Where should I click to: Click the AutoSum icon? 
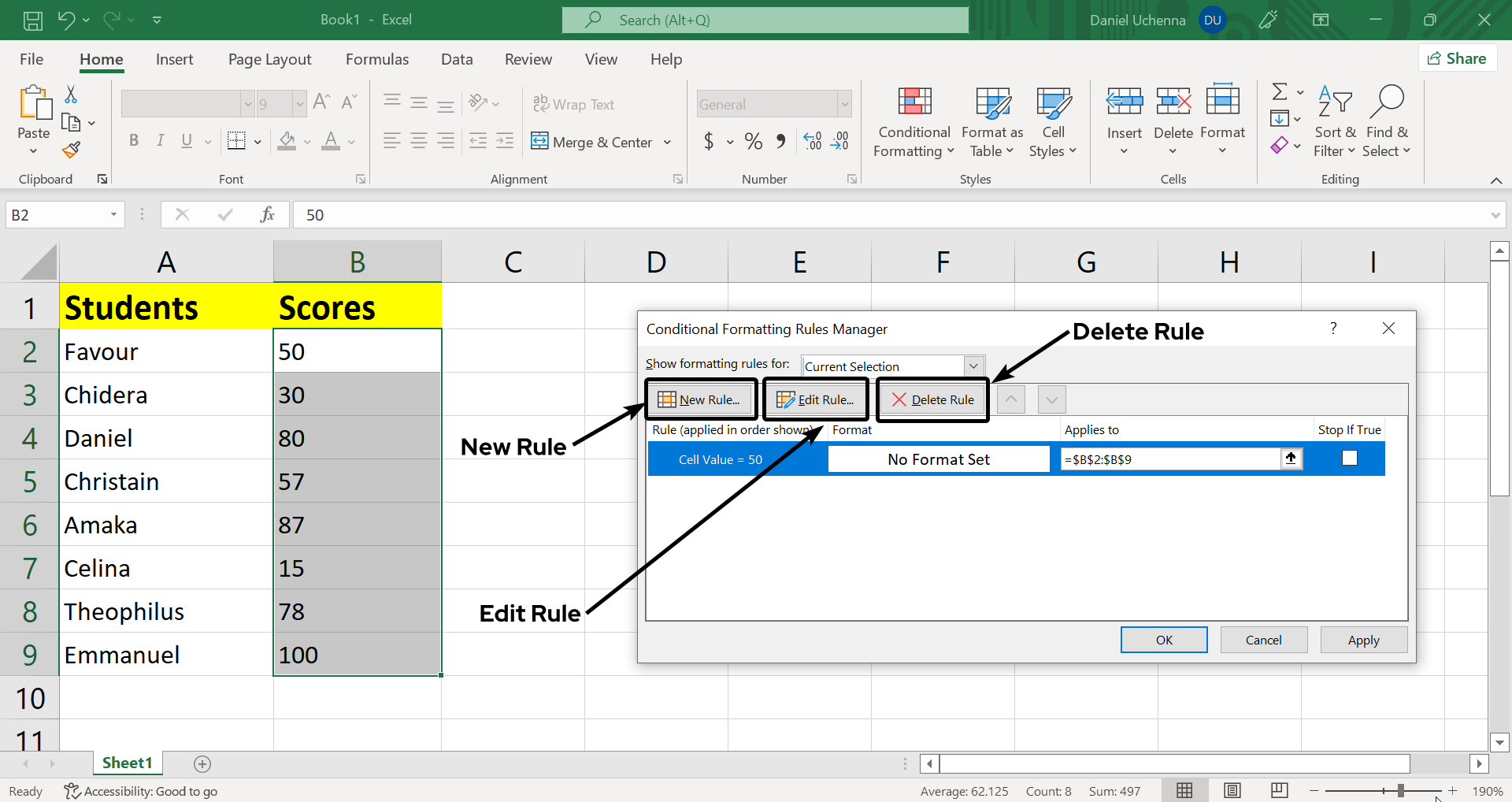1280,91
